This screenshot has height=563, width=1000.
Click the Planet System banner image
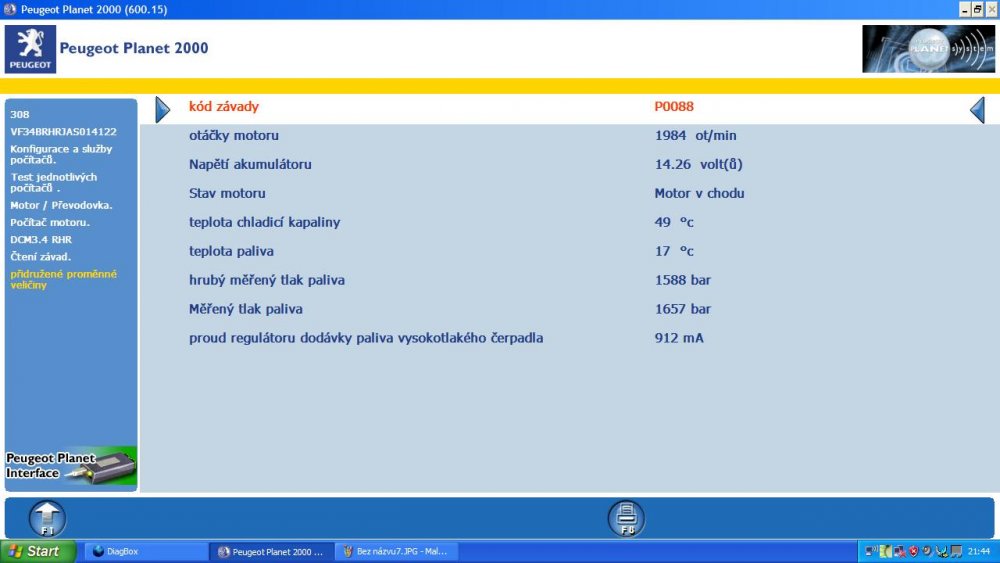[x=928, y=49]
